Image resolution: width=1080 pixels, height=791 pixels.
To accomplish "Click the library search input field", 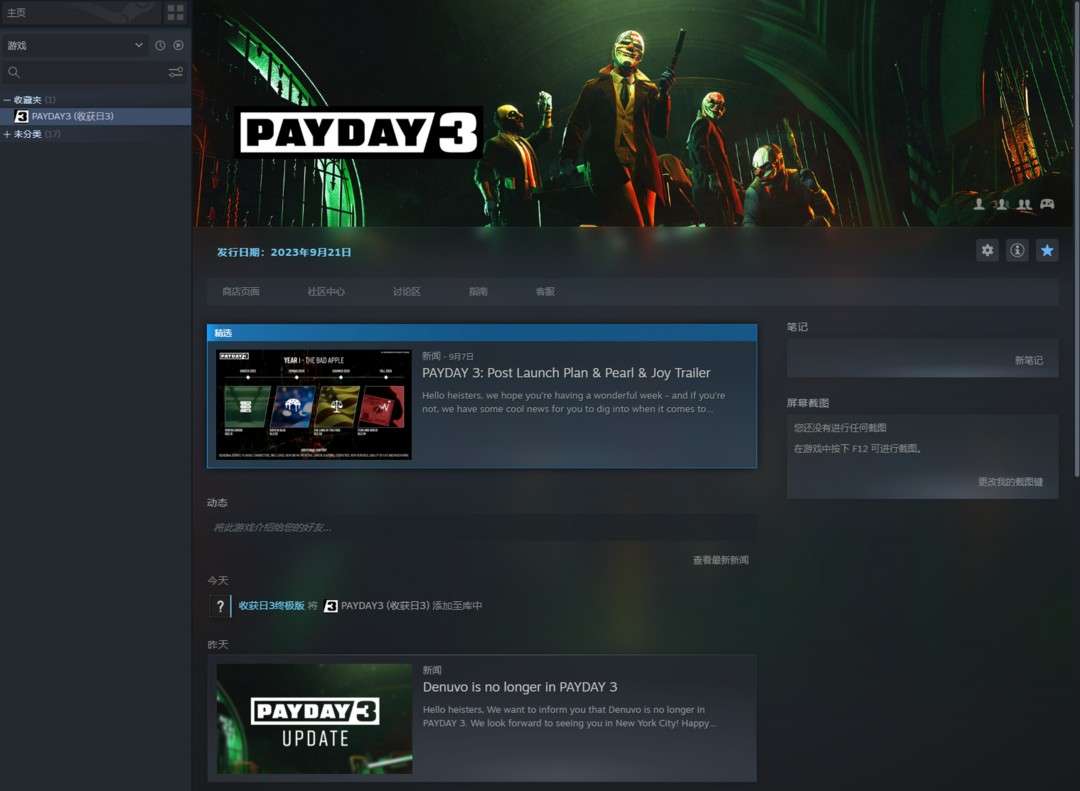I will click(x=93, y=72).
